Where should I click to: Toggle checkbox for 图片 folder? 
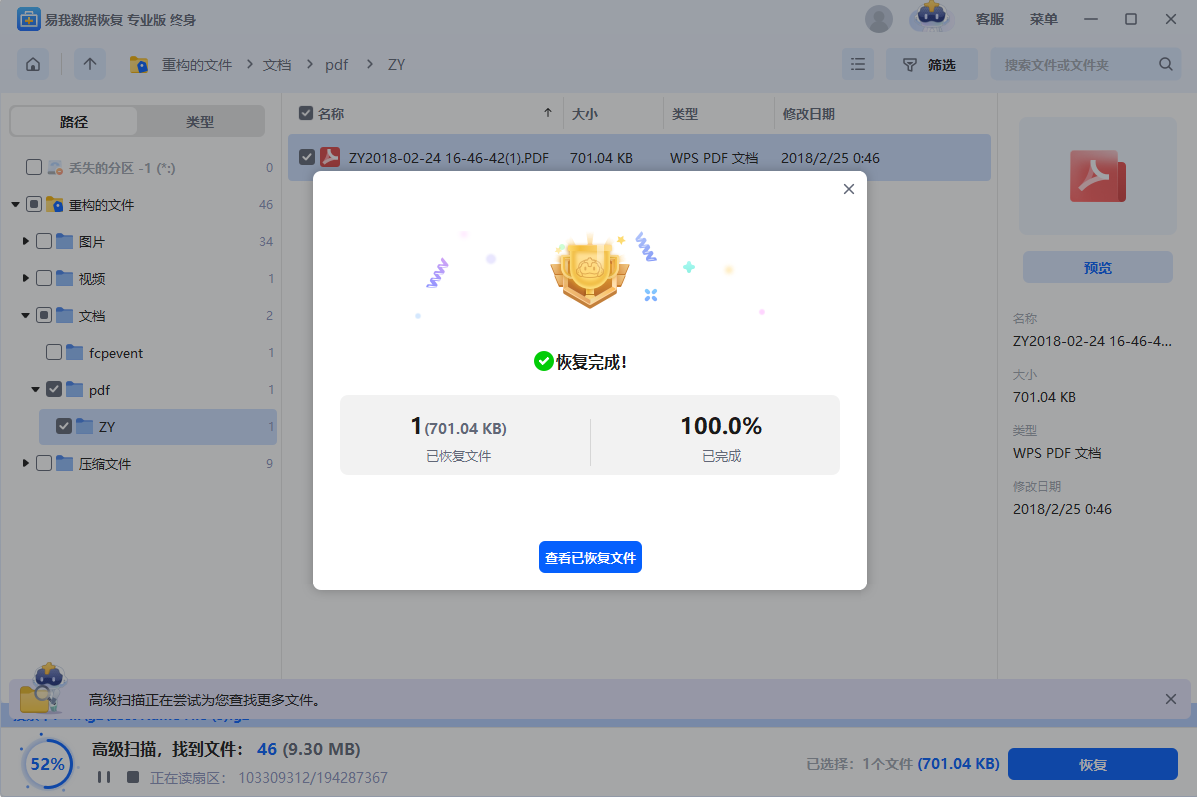tap(44, 242)
